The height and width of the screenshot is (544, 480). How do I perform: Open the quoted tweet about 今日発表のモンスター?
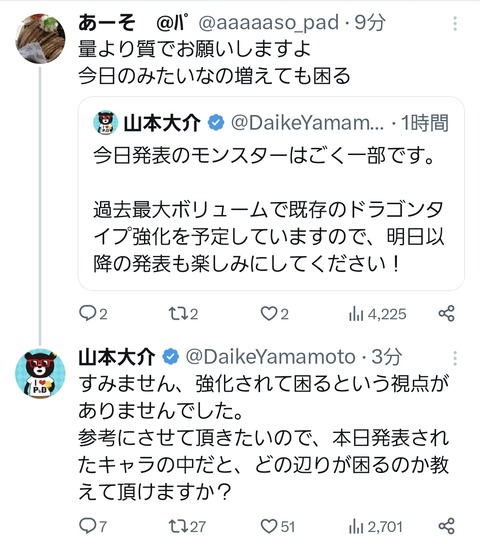(x=271, y=193)
